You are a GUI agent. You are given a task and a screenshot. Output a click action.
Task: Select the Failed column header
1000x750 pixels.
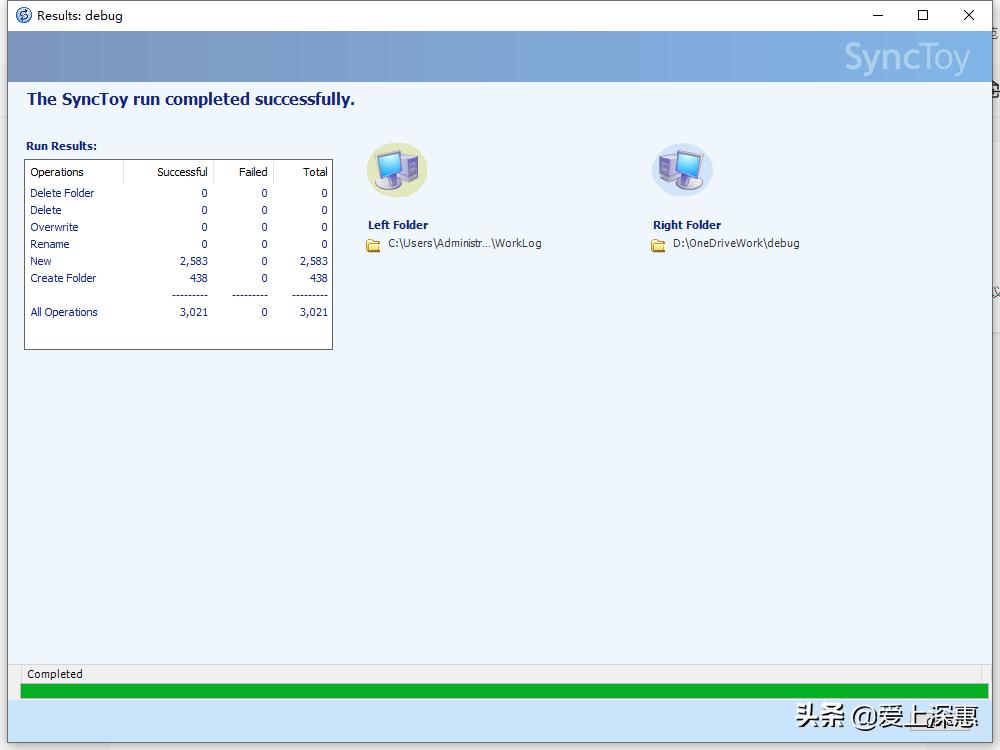244,172
